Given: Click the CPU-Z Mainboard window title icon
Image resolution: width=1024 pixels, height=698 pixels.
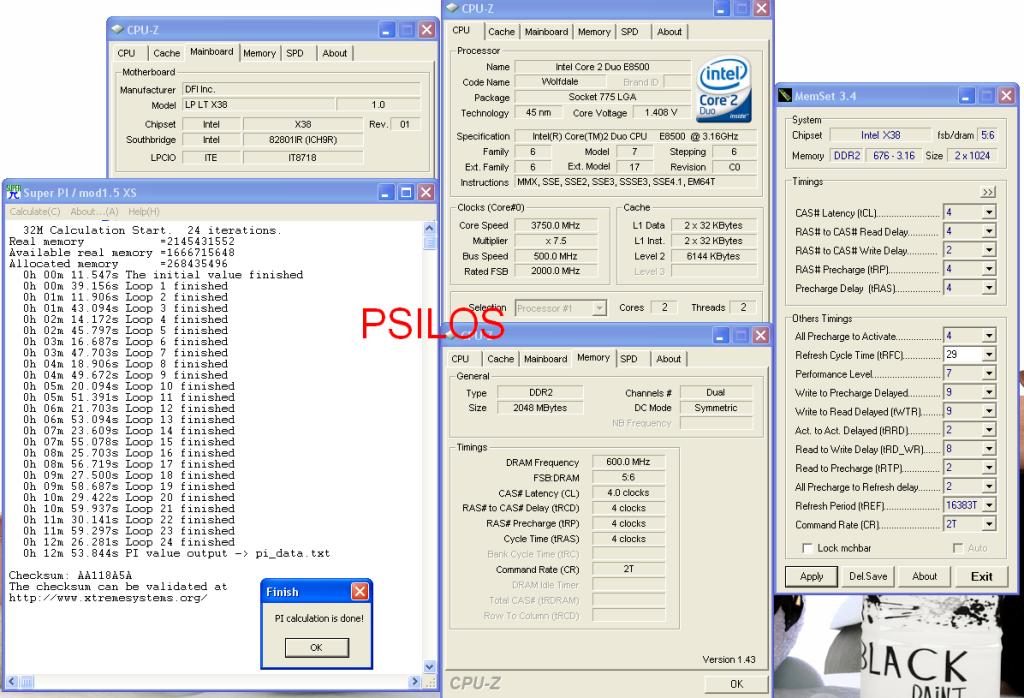Looking at the screenshot, I should click(118, 29).
